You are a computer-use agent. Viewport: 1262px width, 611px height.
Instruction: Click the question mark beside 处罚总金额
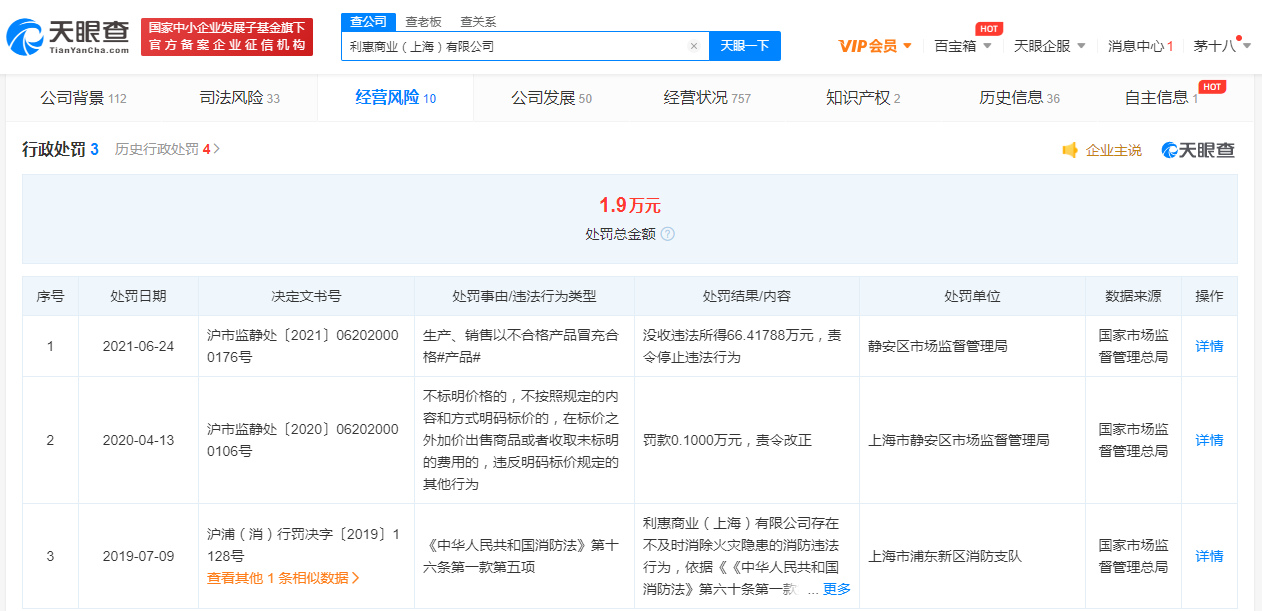pyautogui.click(x=667, y=234)
